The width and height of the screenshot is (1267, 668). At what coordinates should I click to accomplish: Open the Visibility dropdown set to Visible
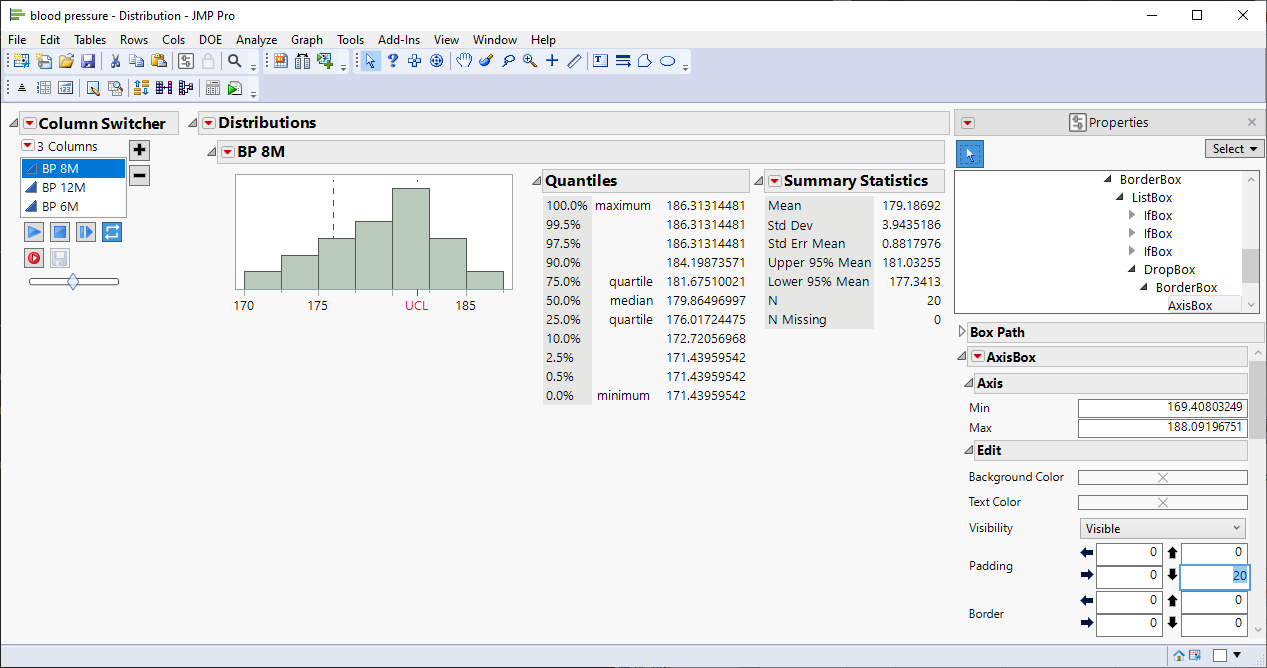click(1163, 528)
